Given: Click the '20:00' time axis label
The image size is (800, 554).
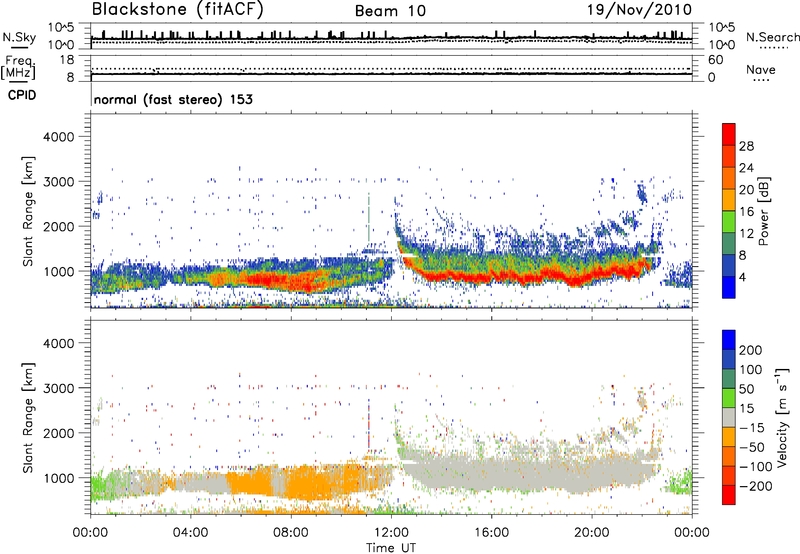Looking at the screenshot, I should 591,533.
